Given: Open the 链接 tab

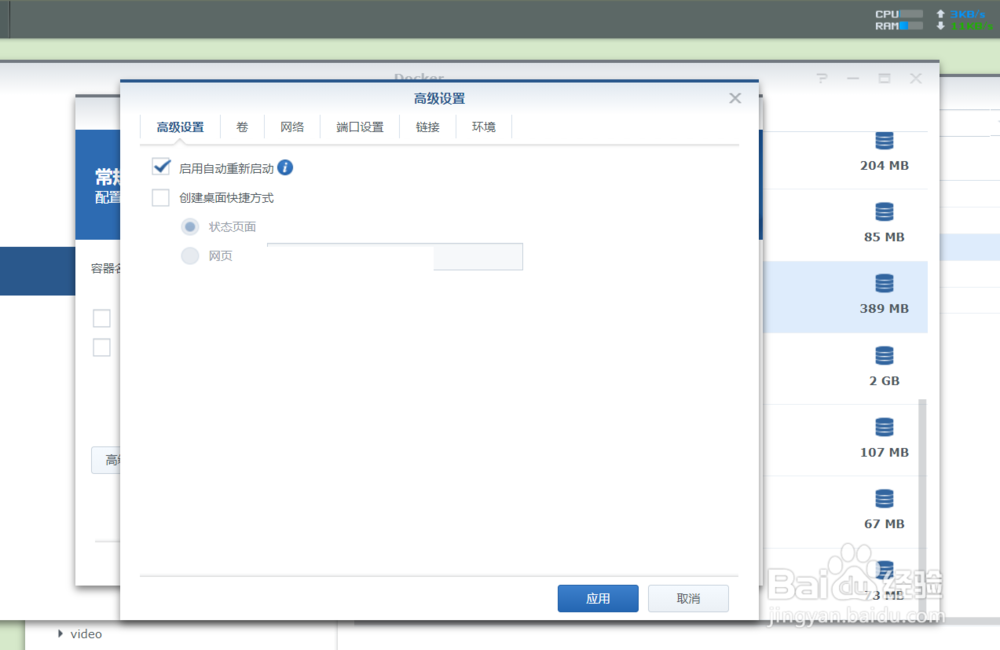Looking at the screenshot, I should pos(427,127).
